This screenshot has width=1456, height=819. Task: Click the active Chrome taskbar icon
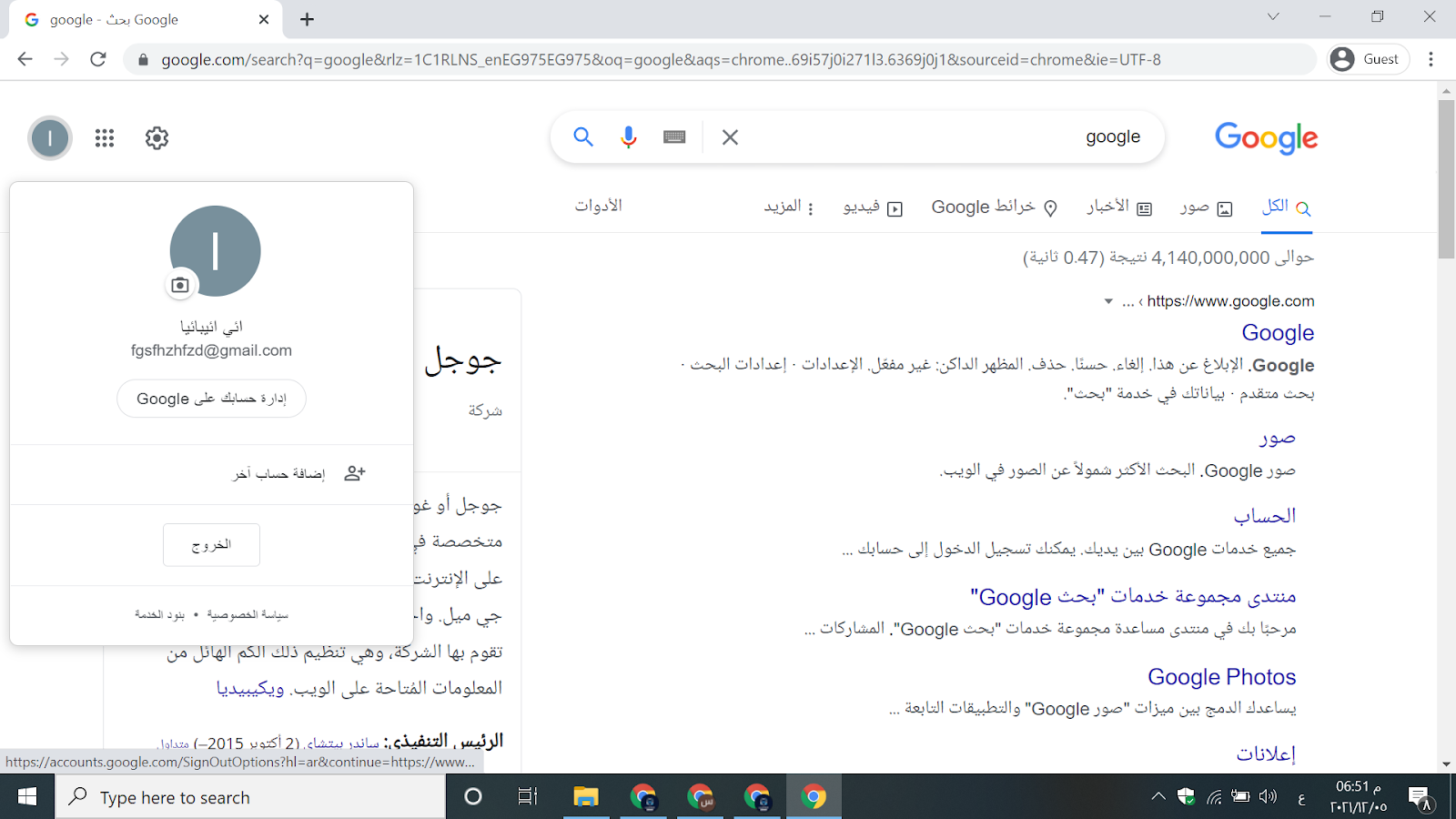(x=814, y=797)
